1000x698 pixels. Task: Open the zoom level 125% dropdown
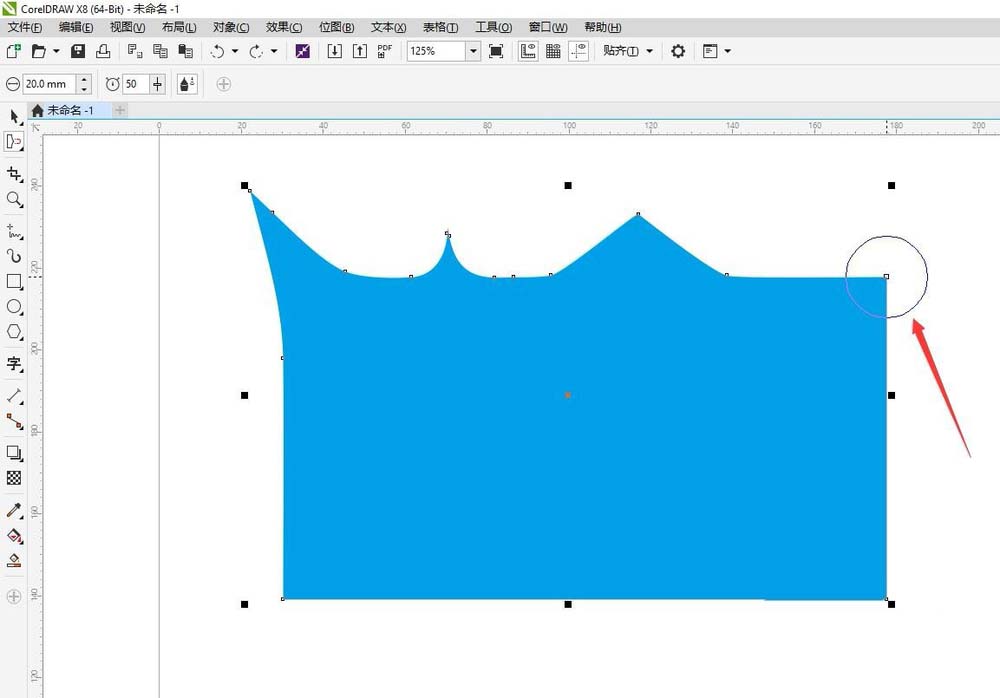[x=473, y=51]
